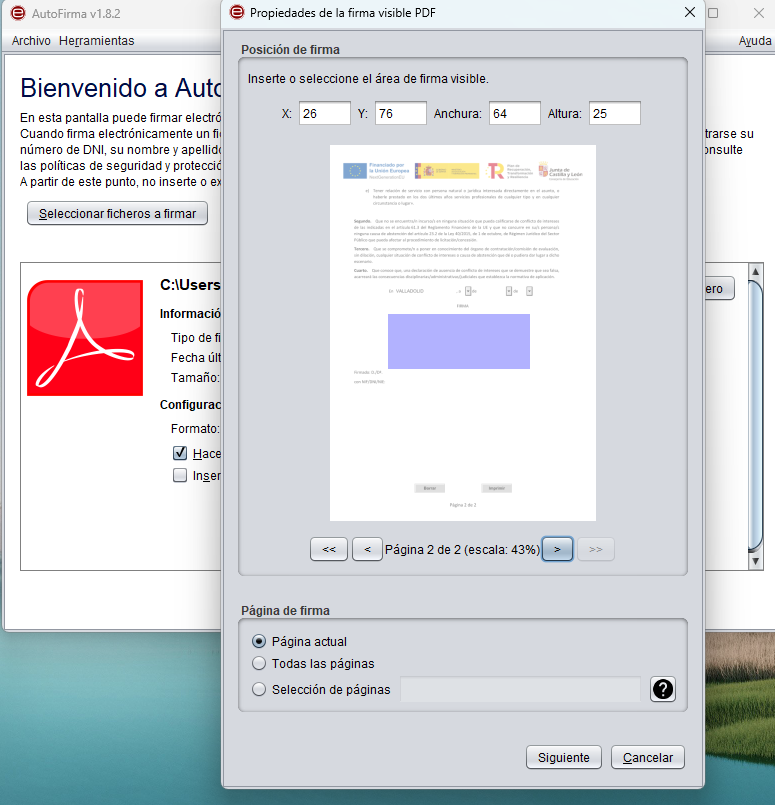Click the Cancelar button
This screenshot has width=775, height=805.
pos(648,757)
